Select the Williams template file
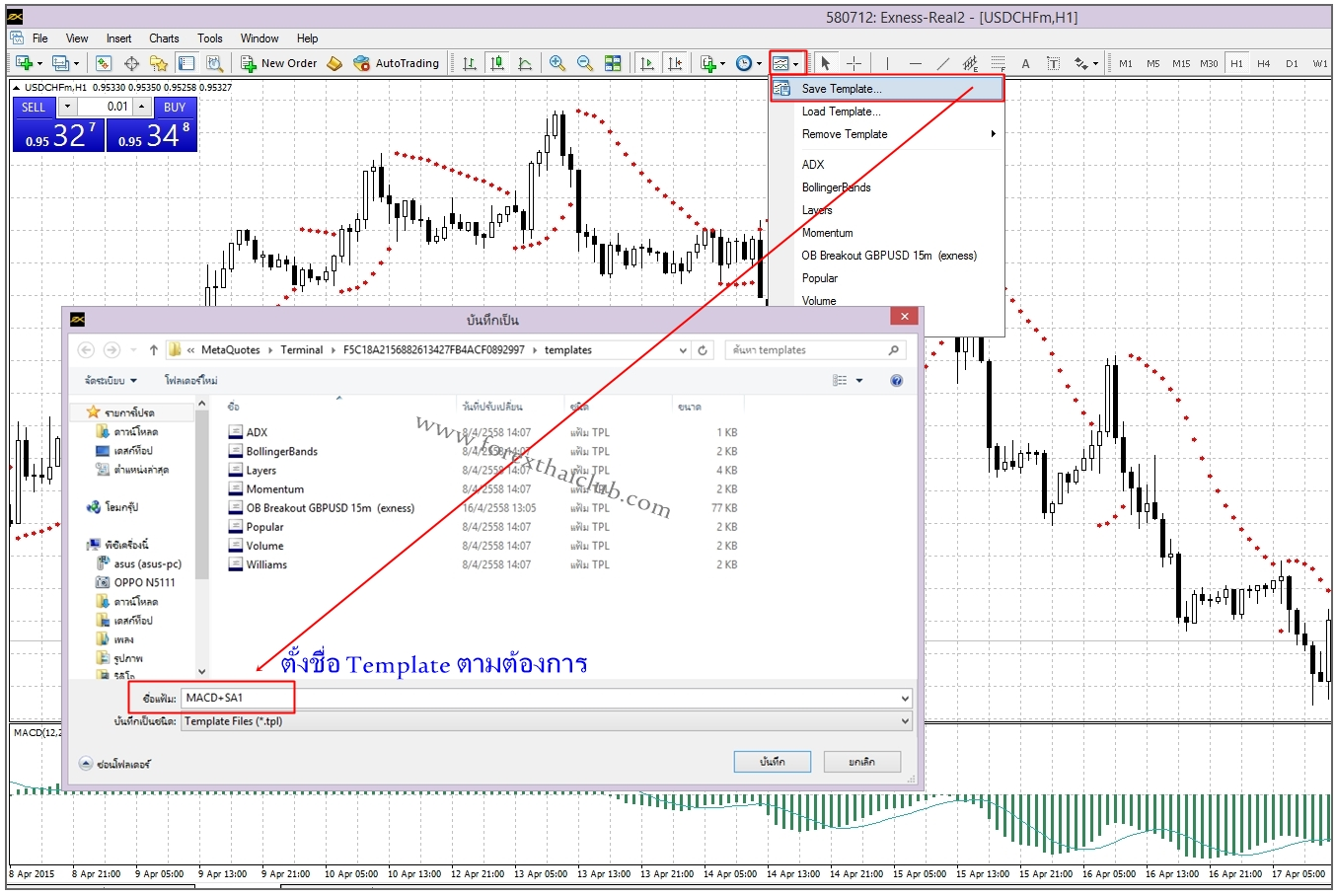The height and width of the screenshot is (896, 1336). pos(266,564)
